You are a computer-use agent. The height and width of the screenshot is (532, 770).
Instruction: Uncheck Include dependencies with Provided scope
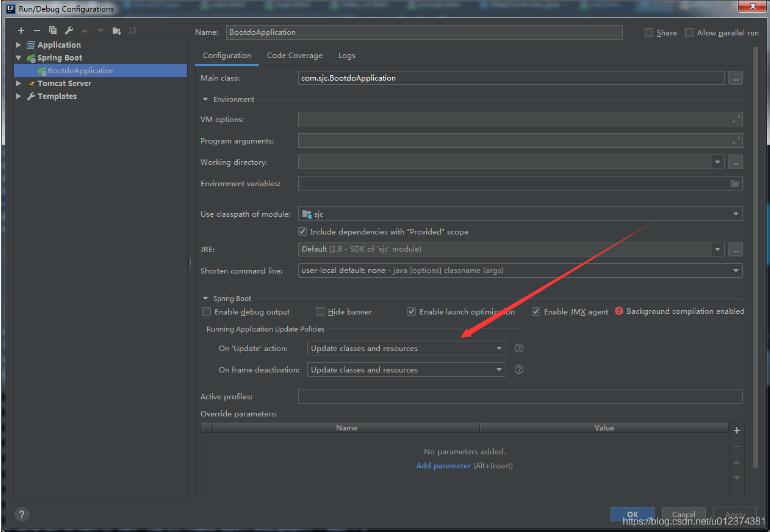[302, 231]
